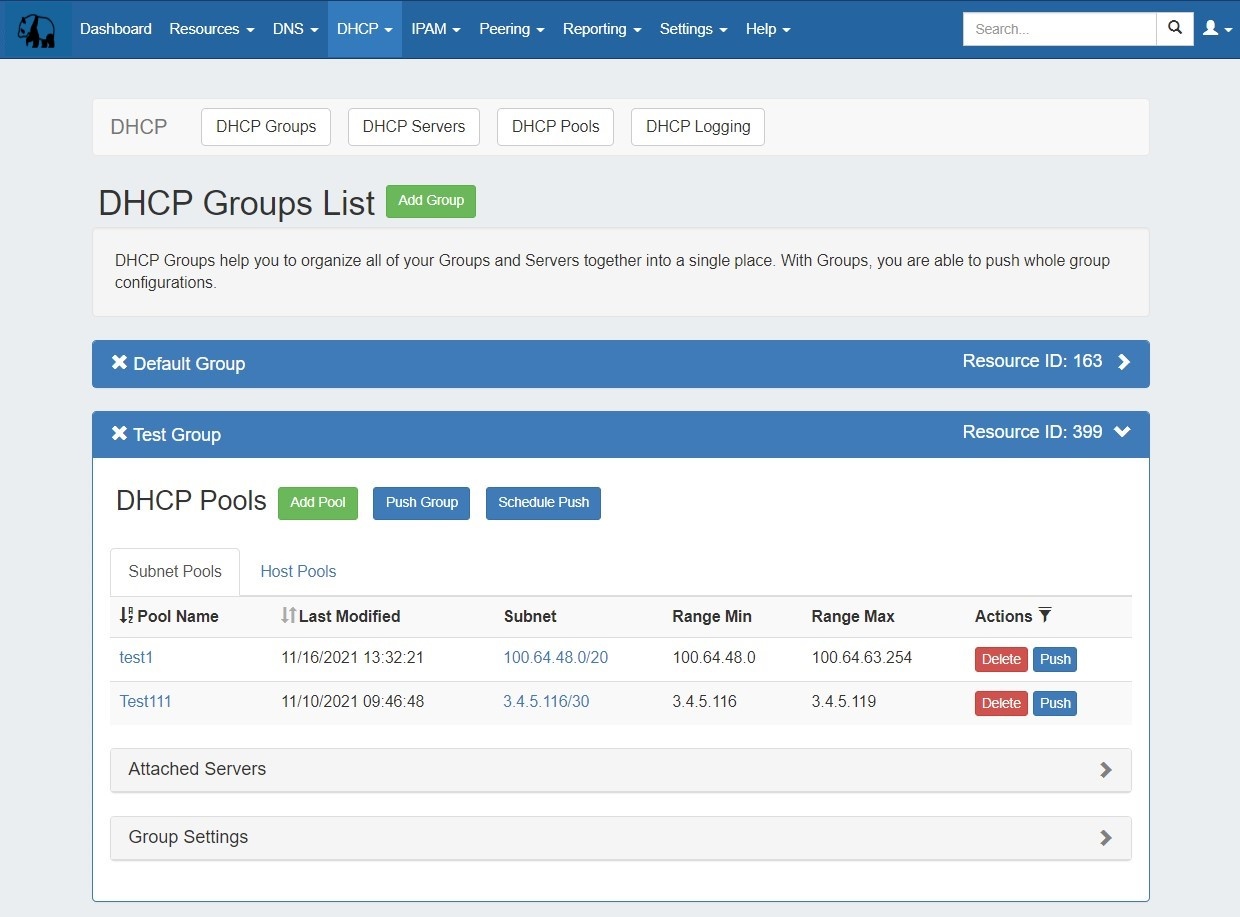This screenshot has width=1240, height=917.
Task: Click the magnifying glass search icon
Action: click(1175, 29)
